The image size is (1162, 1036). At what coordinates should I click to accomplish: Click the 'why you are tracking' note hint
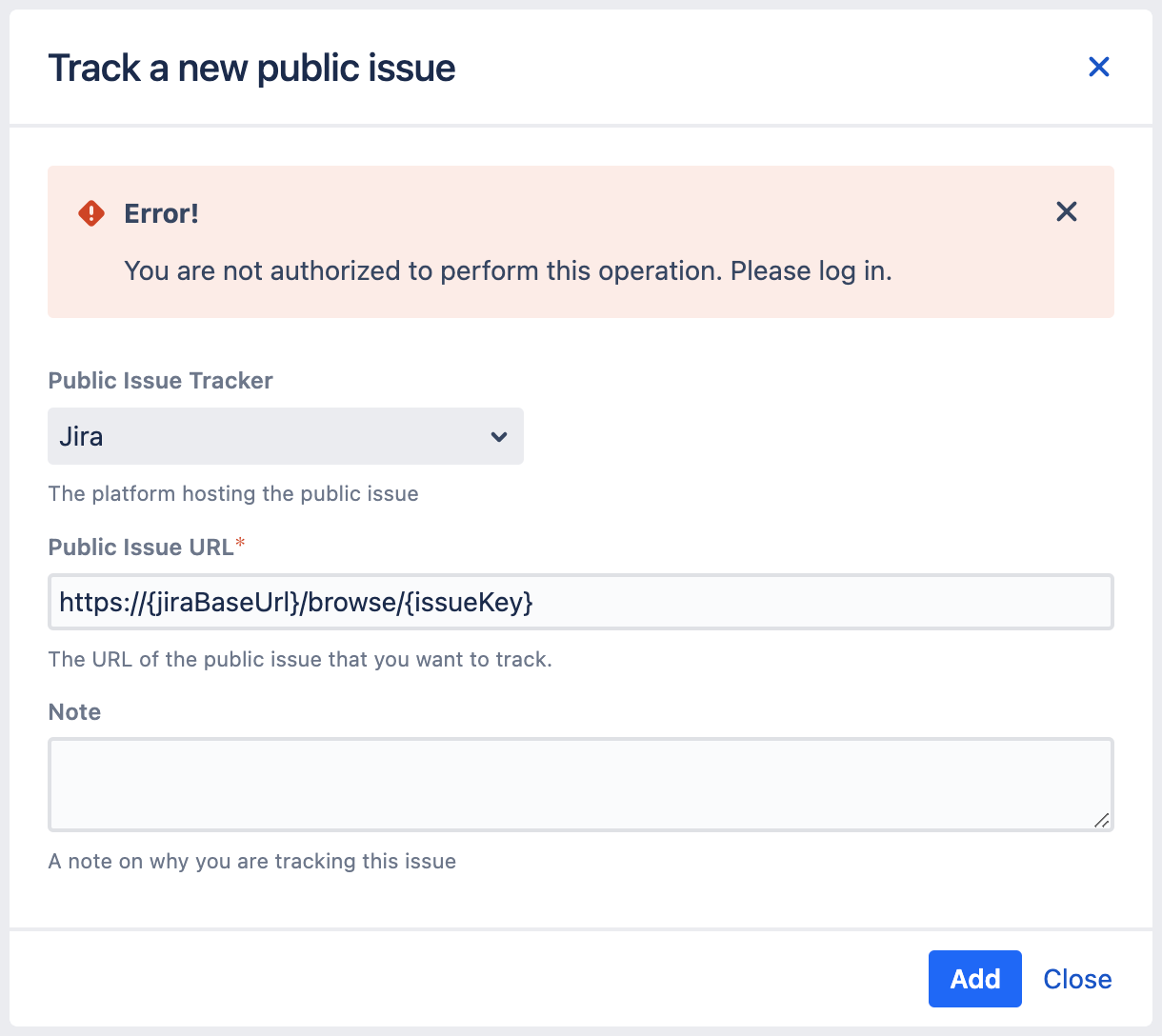pos(252,862)
